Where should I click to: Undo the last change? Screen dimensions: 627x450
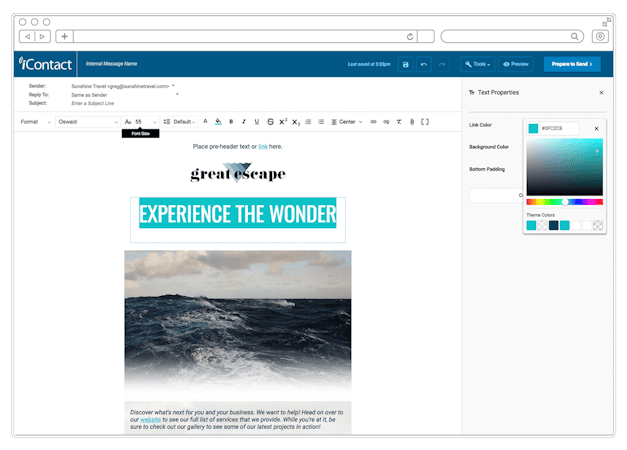click(424, 64)
